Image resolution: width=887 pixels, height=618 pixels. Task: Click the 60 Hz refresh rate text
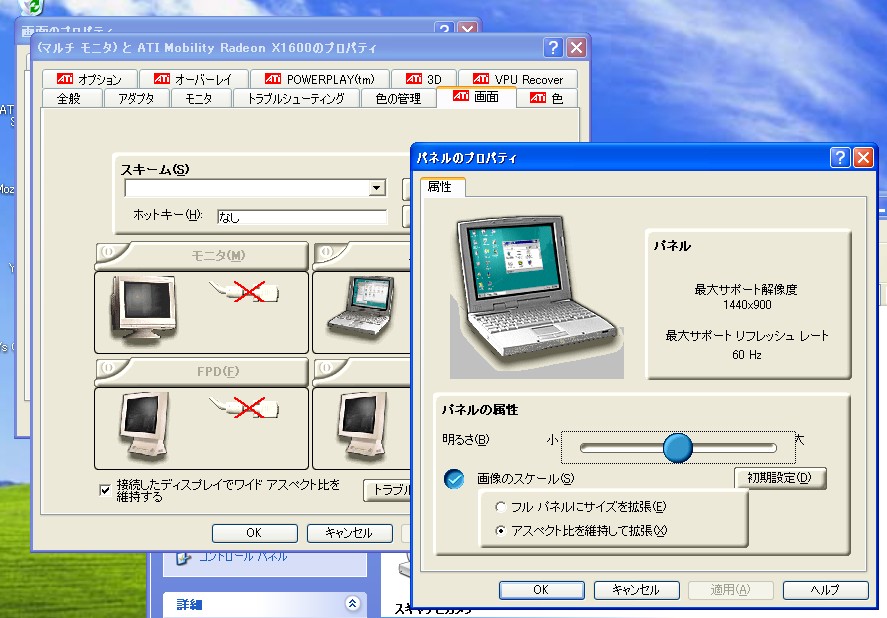point(747,355)
